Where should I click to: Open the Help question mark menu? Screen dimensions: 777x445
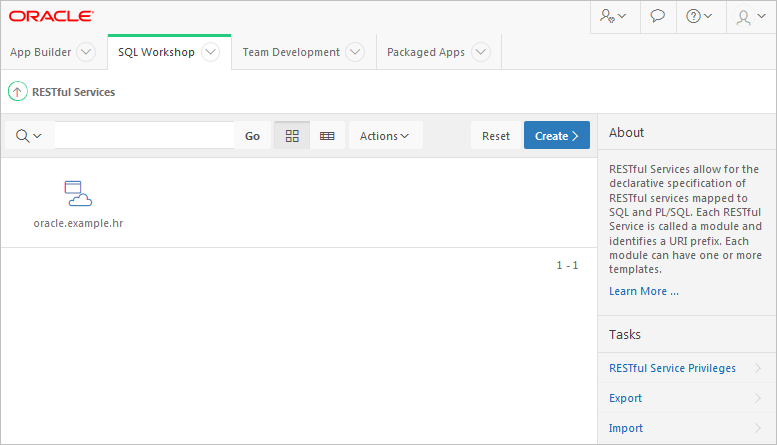700,17
